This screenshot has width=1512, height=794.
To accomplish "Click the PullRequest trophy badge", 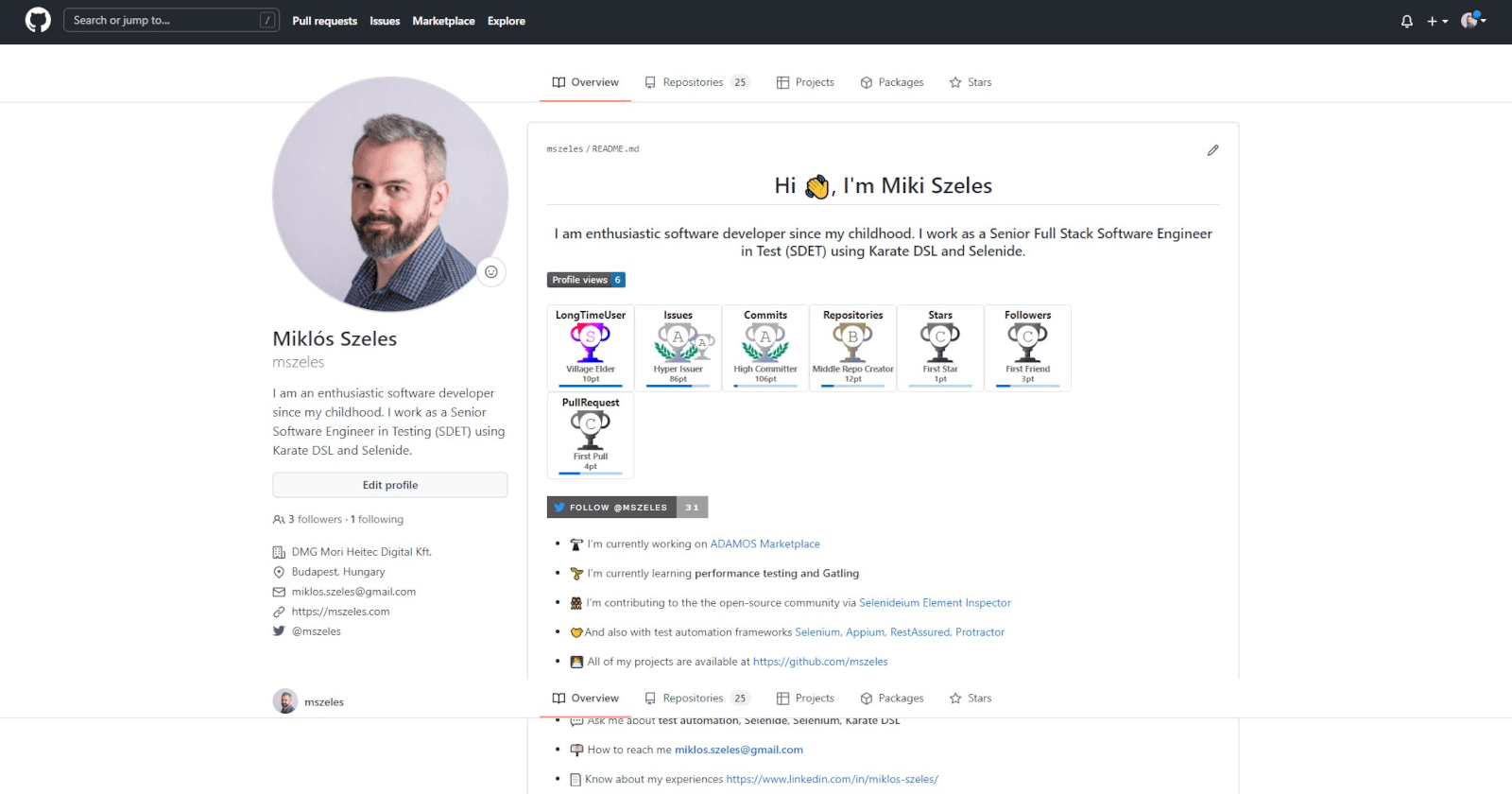I will [x=591, y=435].
